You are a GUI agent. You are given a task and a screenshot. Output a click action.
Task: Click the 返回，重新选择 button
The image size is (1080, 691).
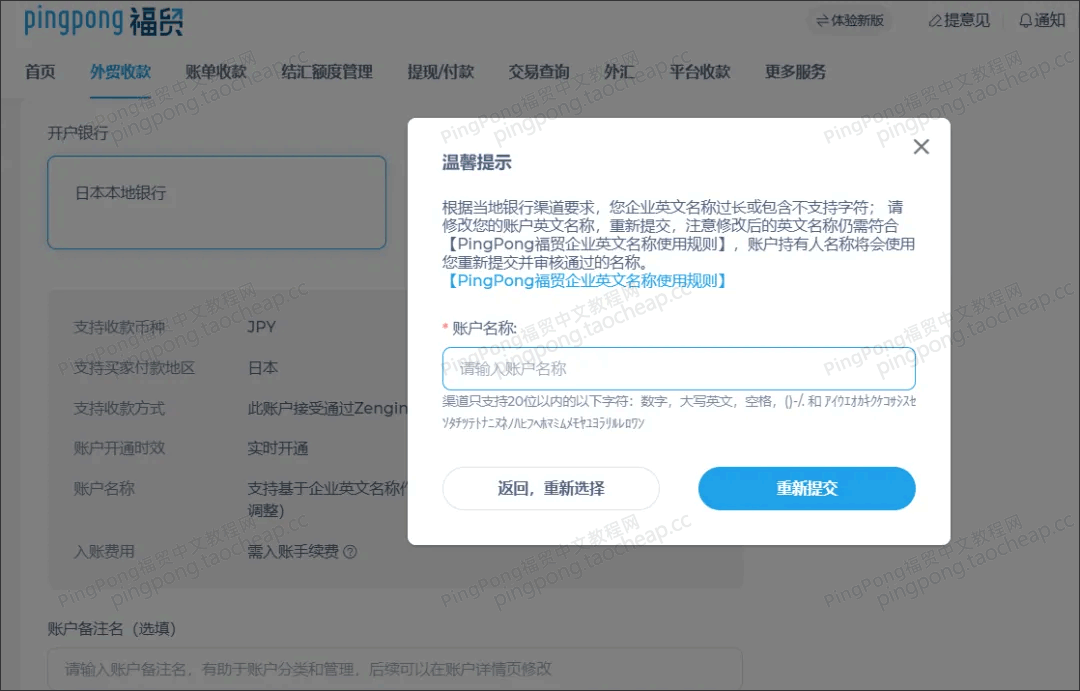tap(551, 488)
